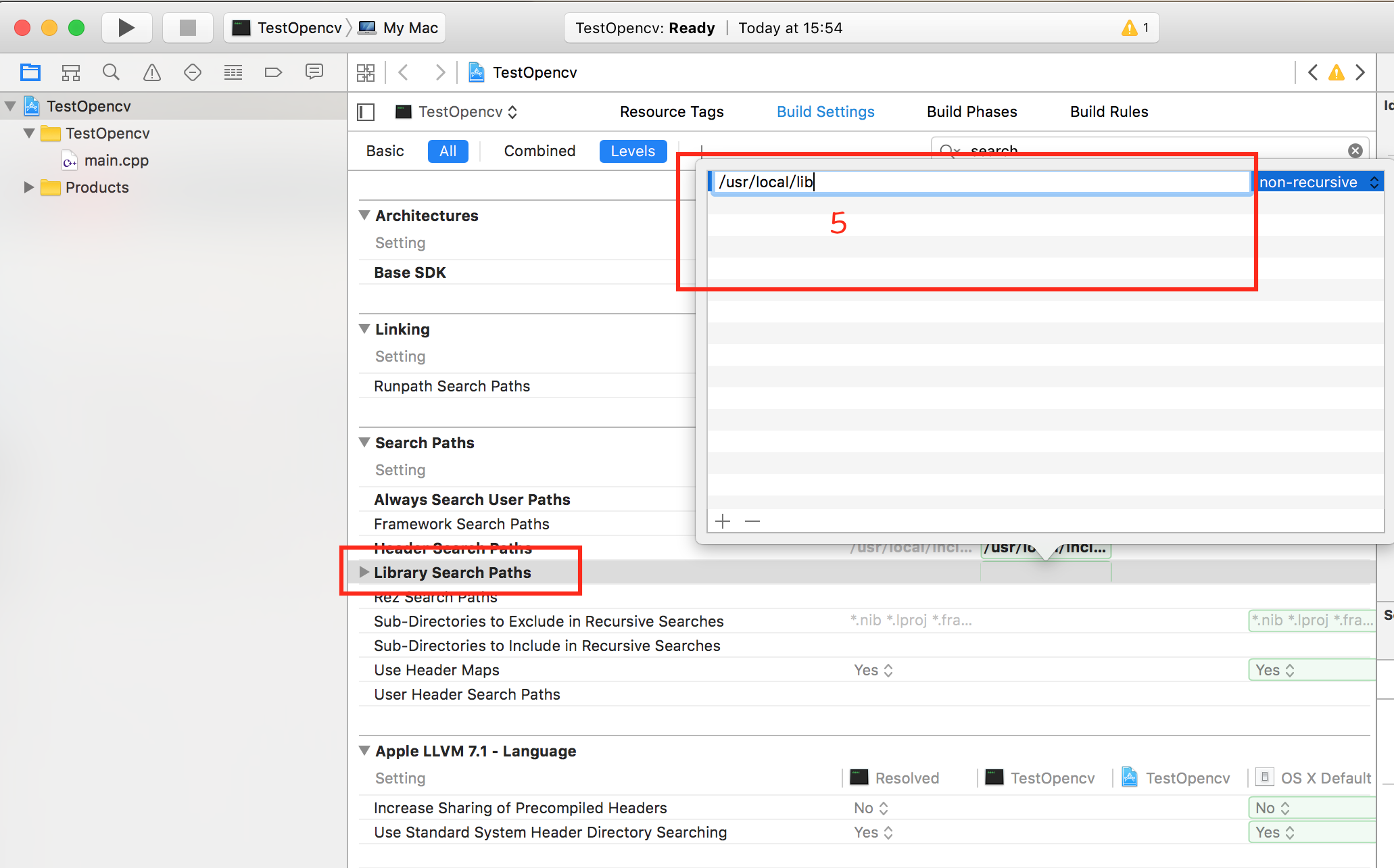Stop the running scheme
Screen dimensions: 1394x868
pyautogui.click(x=187, y=28)
